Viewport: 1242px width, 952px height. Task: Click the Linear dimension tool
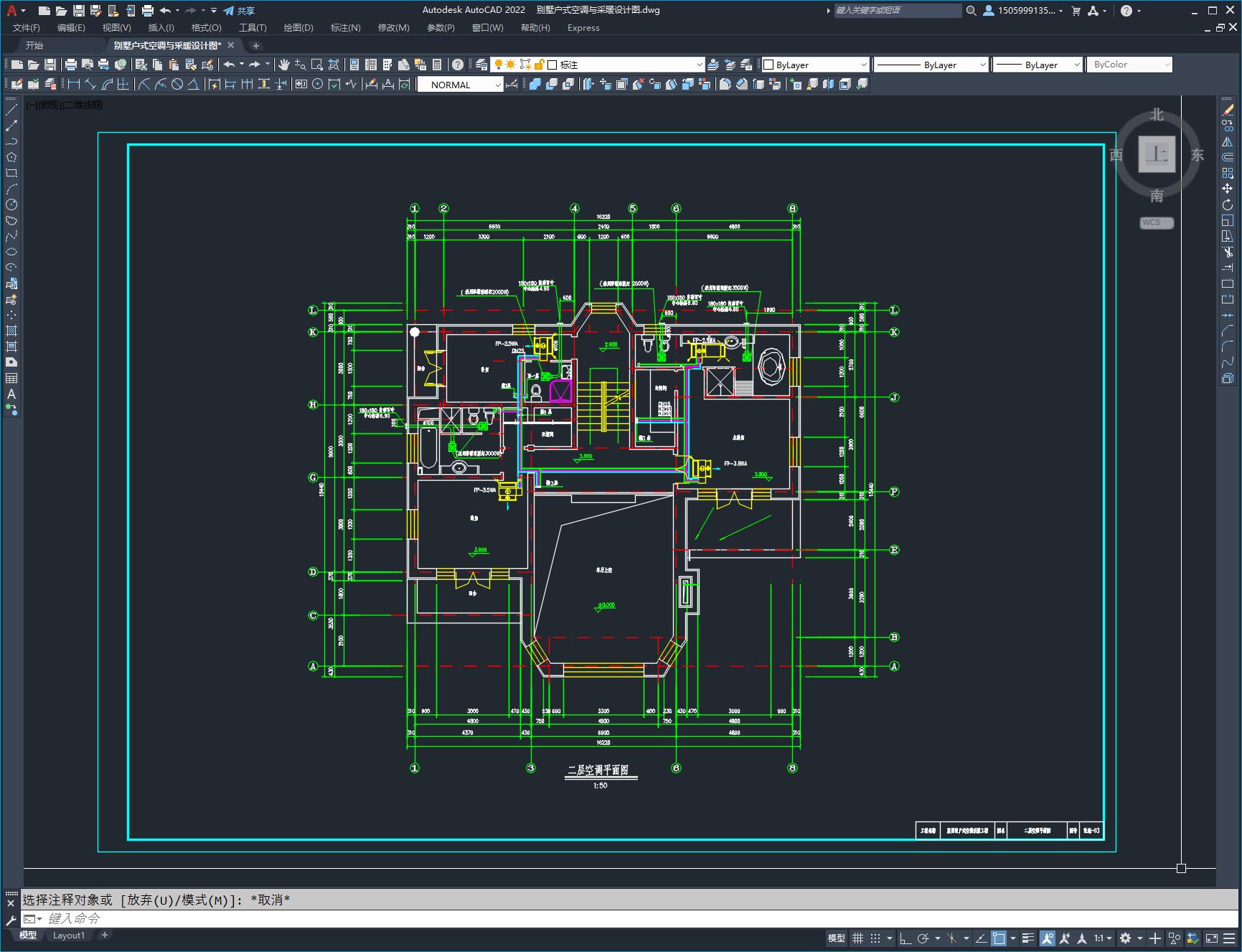point(73,85)
